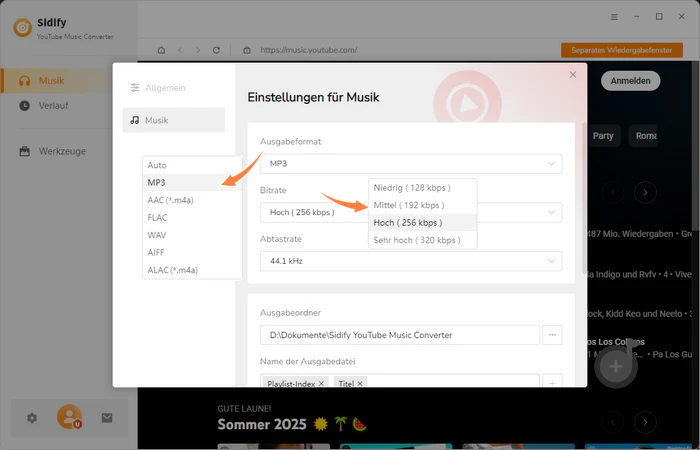
Task: Click previous carousel arrow near Party
Action: tap(613, 192)
